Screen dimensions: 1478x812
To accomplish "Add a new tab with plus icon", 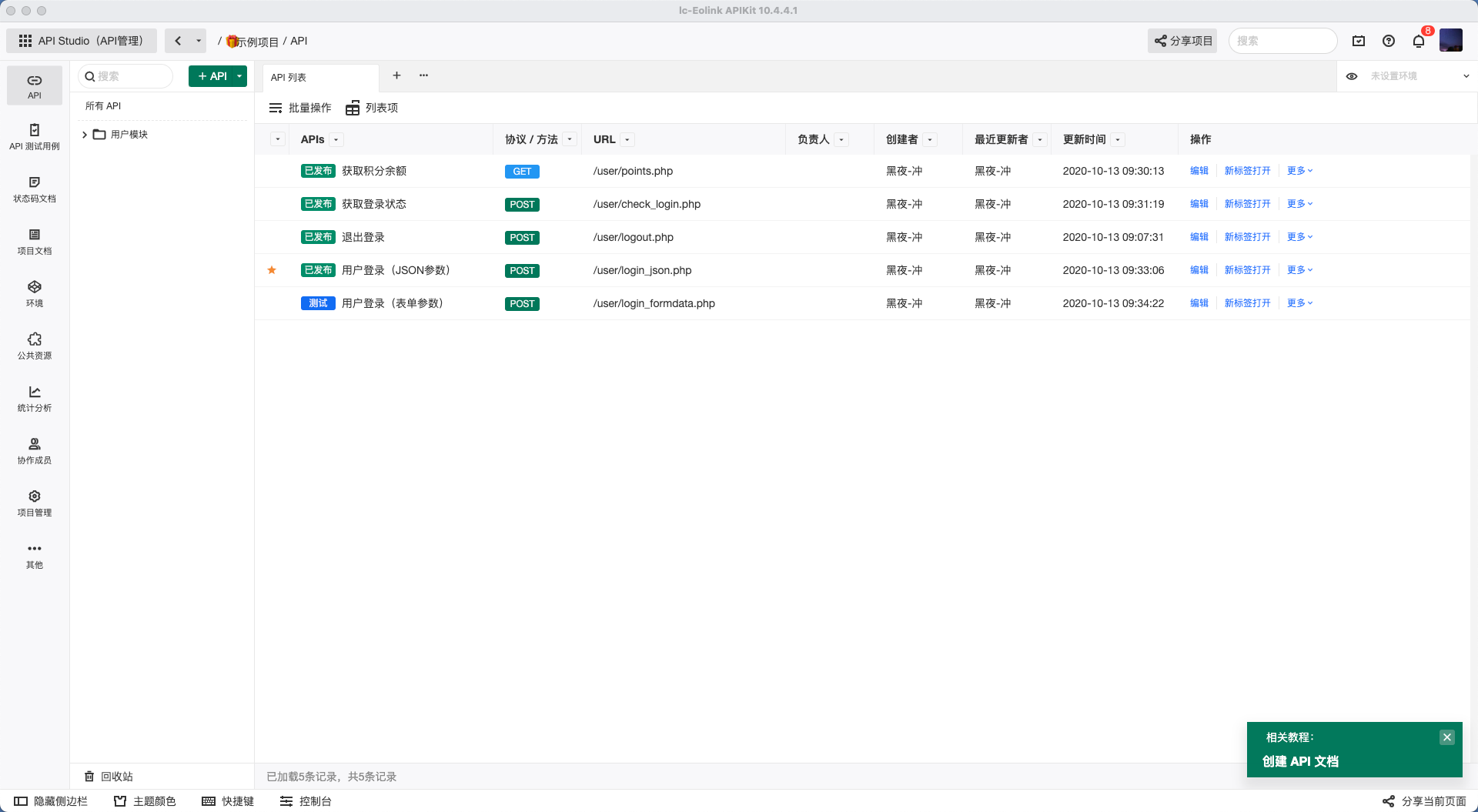I will tap(396, 75).
